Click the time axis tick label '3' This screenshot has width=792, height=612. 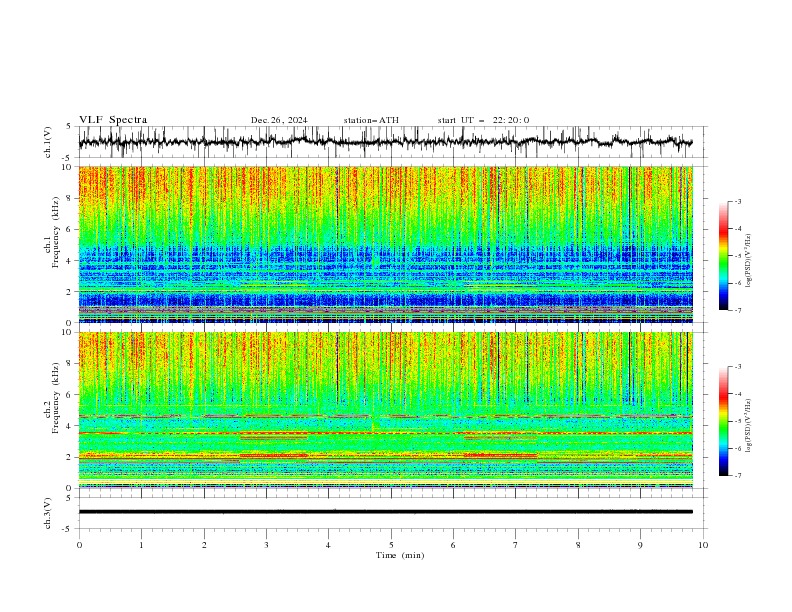coord(266,545)
